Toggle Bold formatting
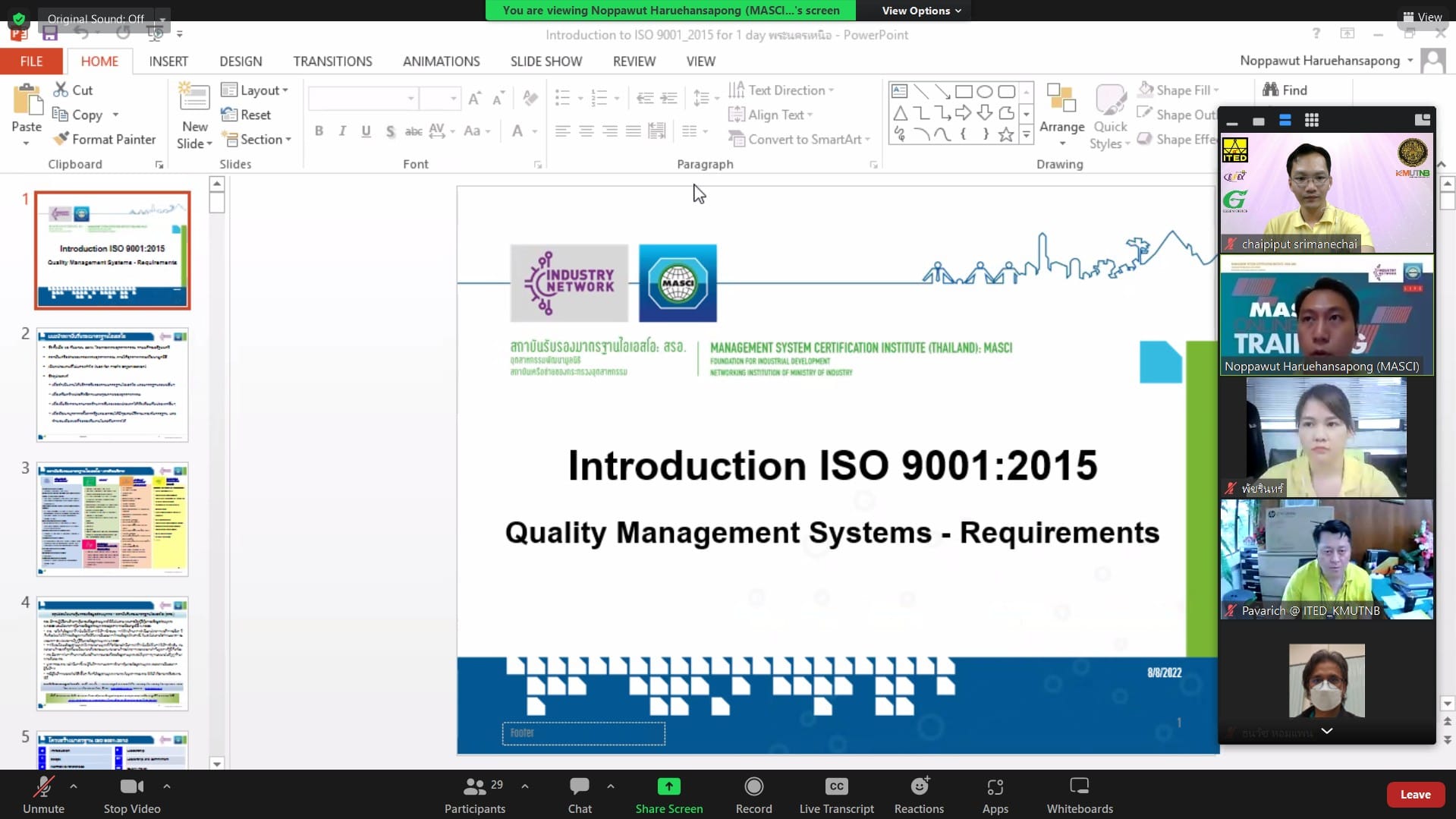The width and height of the screenshot is (1456, 819). (319, 131)
